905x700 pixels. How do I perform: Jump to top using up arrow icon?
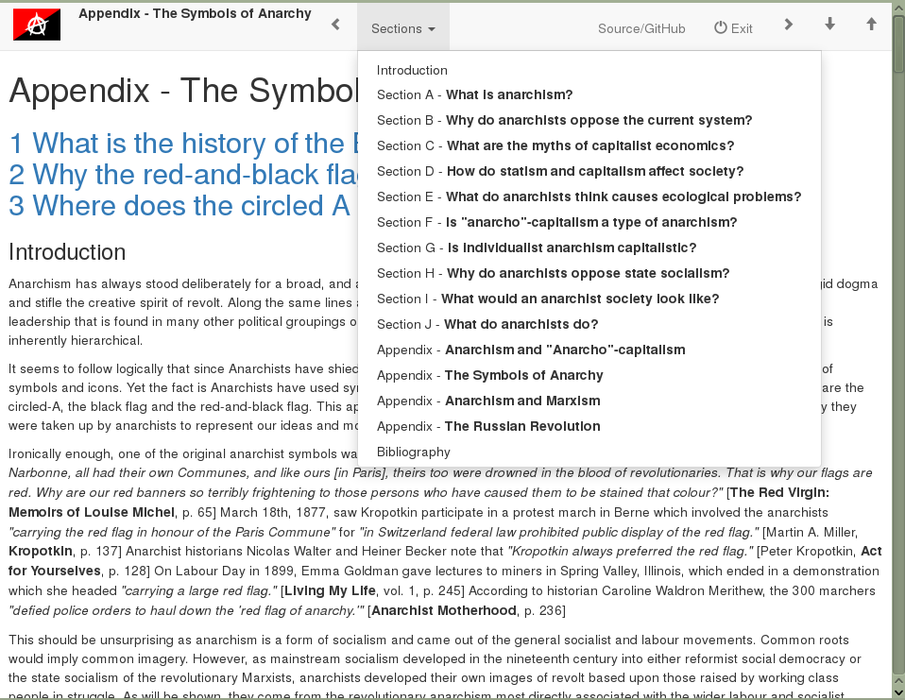coord(871,25)
